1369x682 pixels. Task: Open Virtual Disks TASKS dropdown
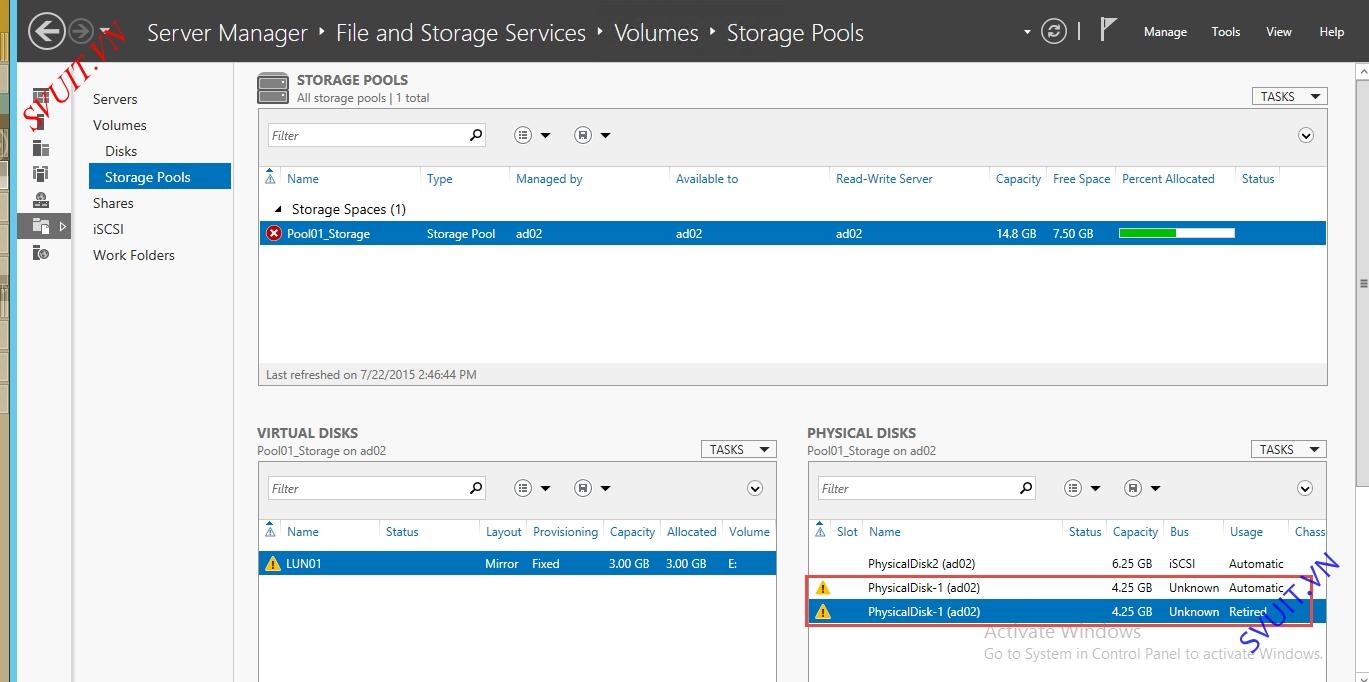point(739,449)
